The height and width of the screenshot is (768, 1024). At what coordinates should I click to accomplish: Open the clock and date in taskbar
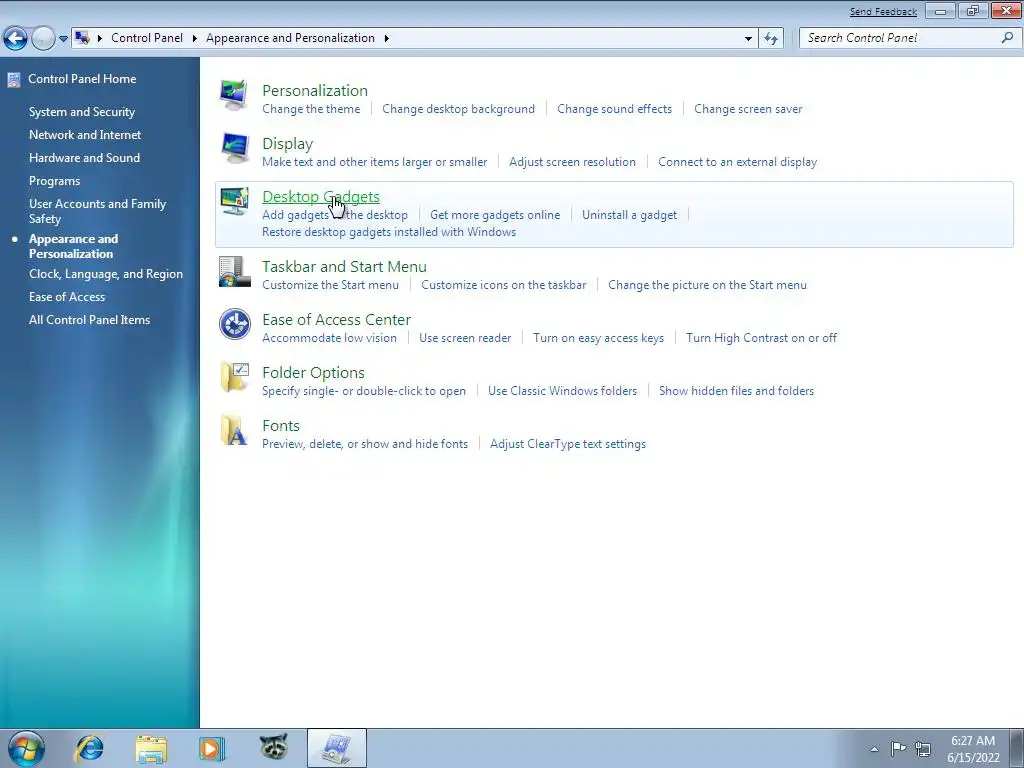pos(973,749)
